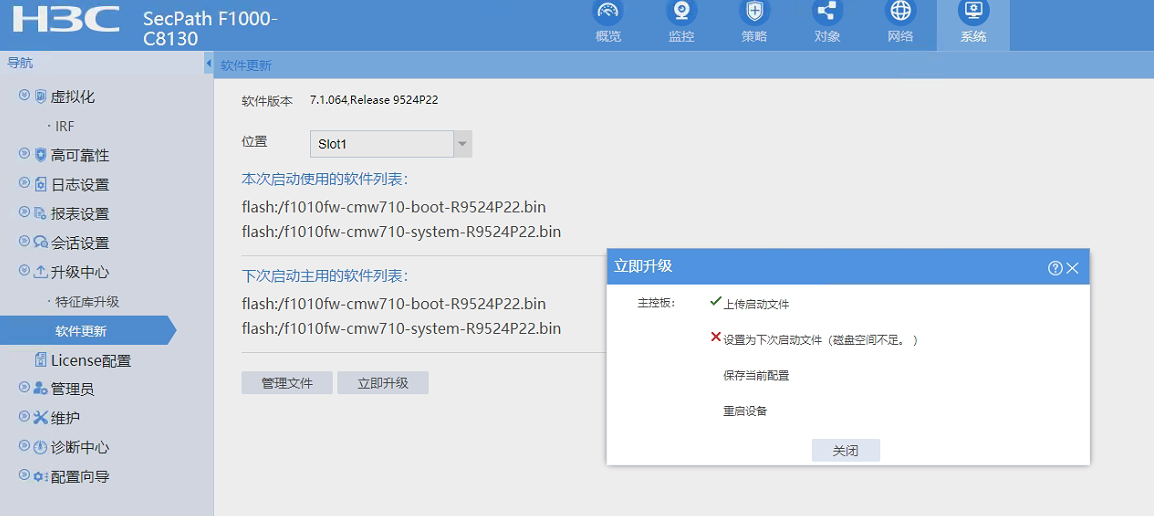Click the 日志设置 log icon
The image size is (1154, 516).
pyautogui.click(x=40, y=184)
